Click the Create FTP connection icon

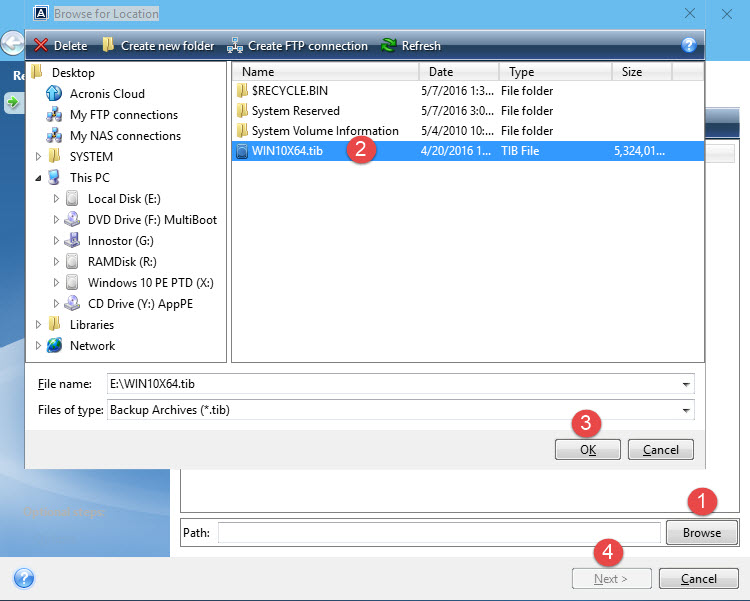coord(235,45)
